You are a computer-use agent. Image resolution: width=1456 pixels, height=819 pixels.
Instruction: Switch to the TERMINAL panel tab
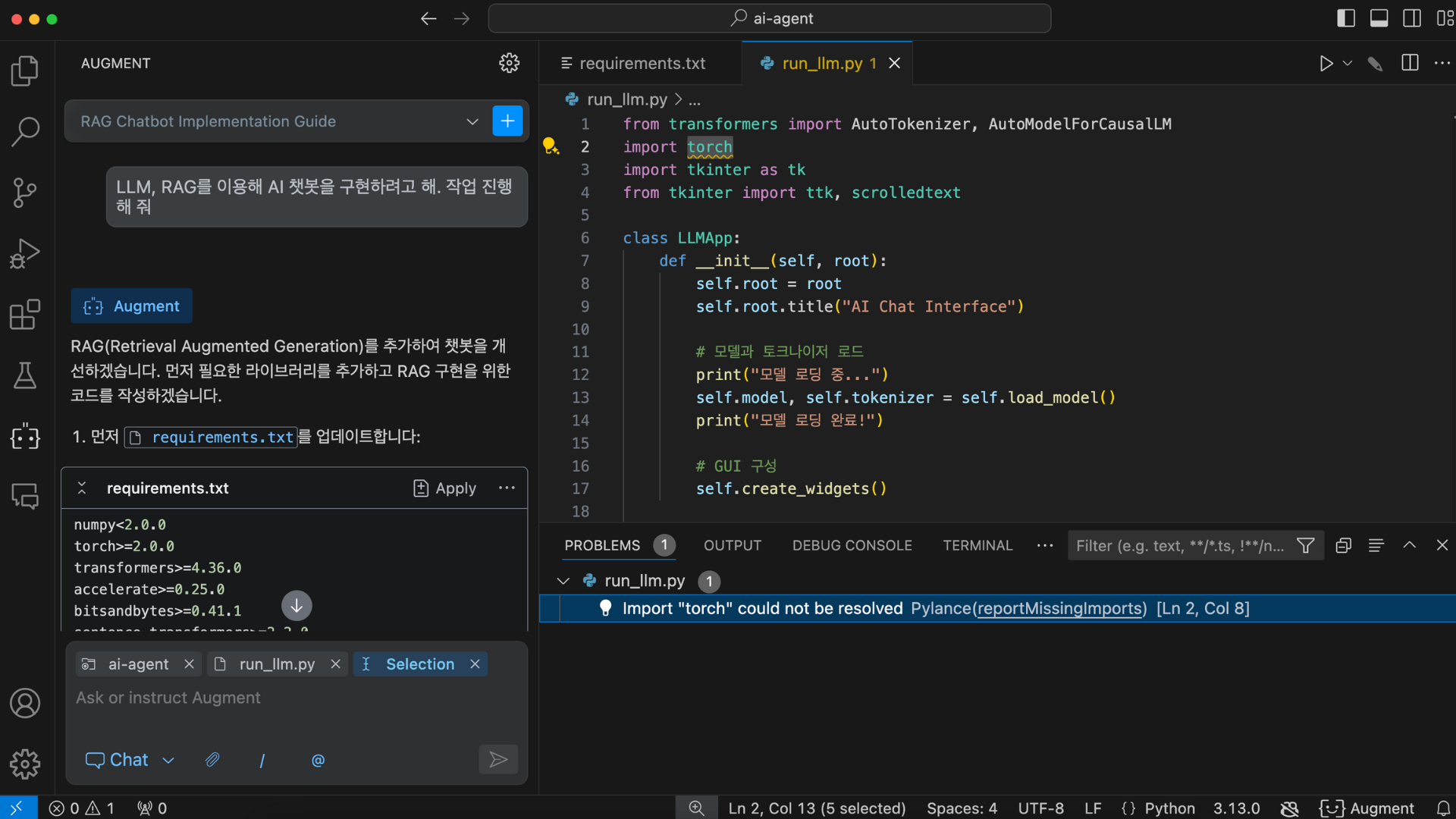coord(977,545)
